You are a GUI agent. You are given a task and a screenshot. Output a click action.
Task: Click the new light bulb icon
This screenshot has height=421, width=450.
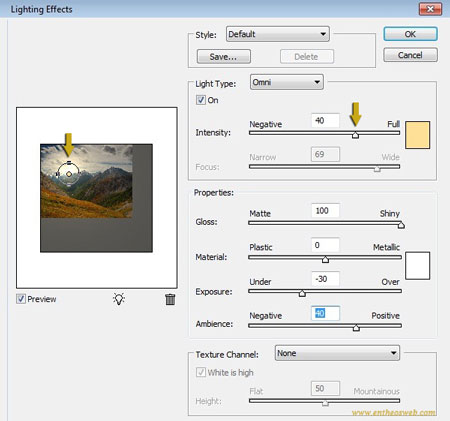[x=119, y=299]
